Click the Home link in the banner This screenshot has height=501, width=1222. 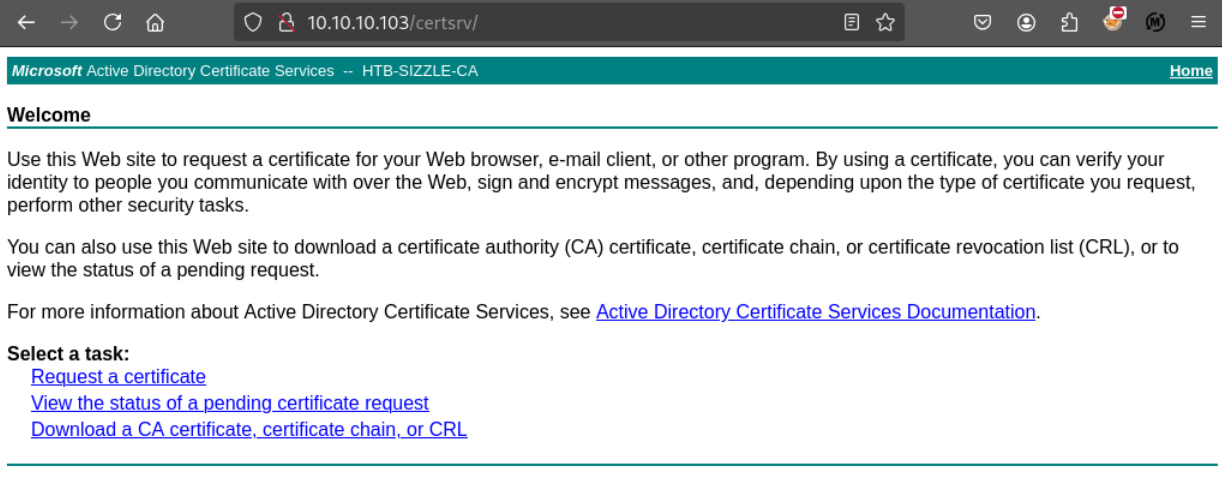click(1190, 71)
